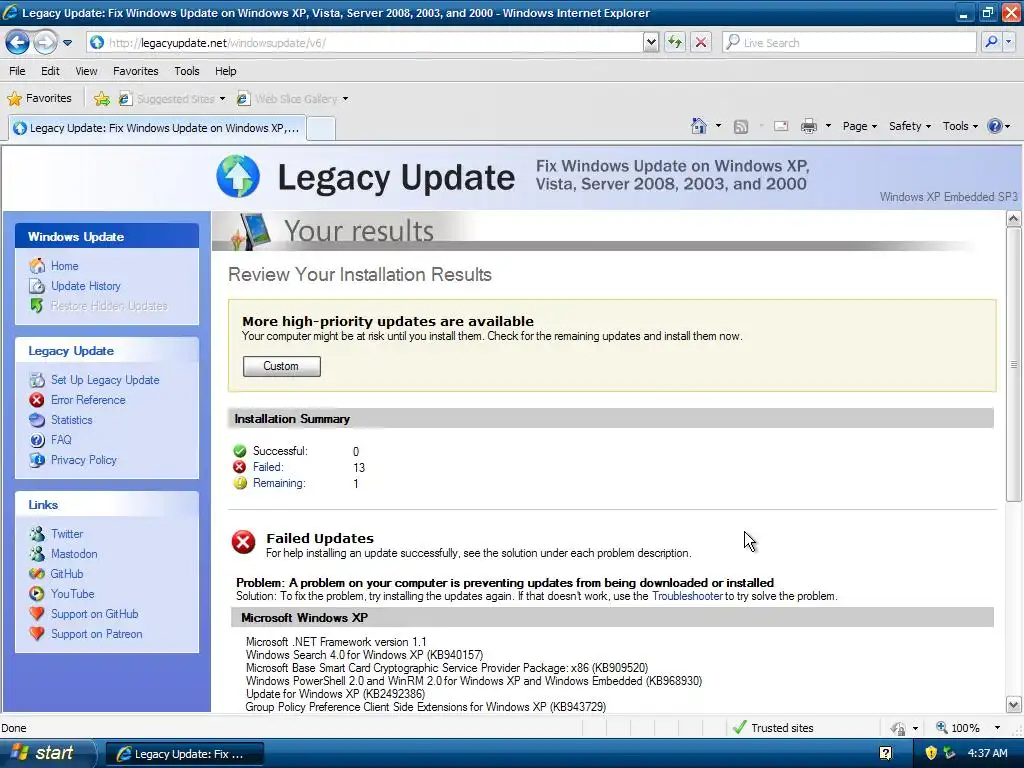
Task: Open the search provider dropdown arrow
Action: (1008, 43)
